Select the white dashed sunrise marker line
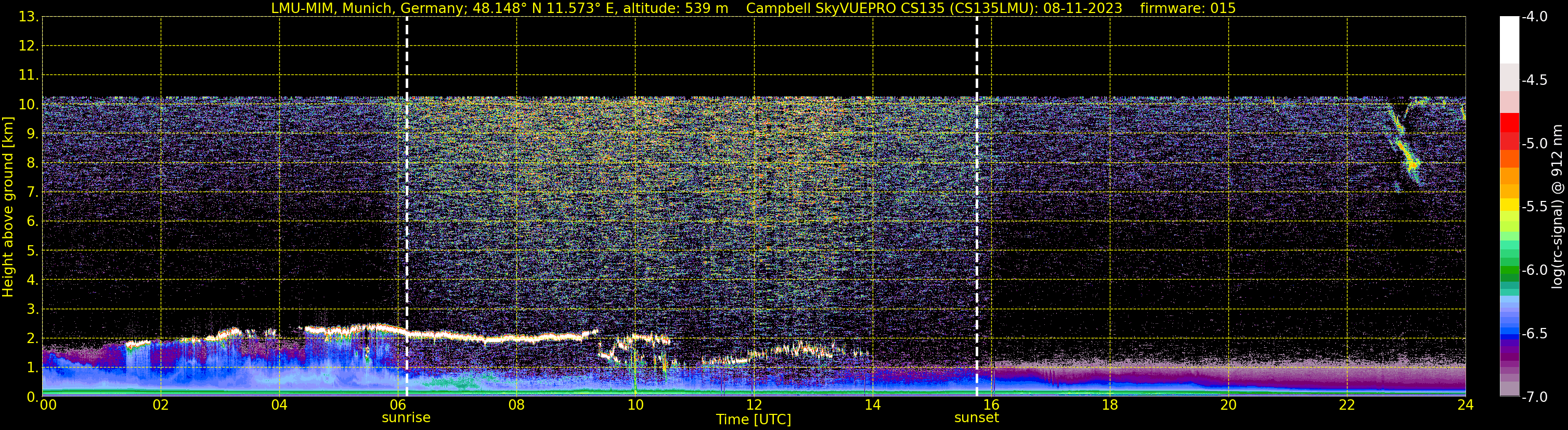 pyautogui.click(x=407, y=207)
